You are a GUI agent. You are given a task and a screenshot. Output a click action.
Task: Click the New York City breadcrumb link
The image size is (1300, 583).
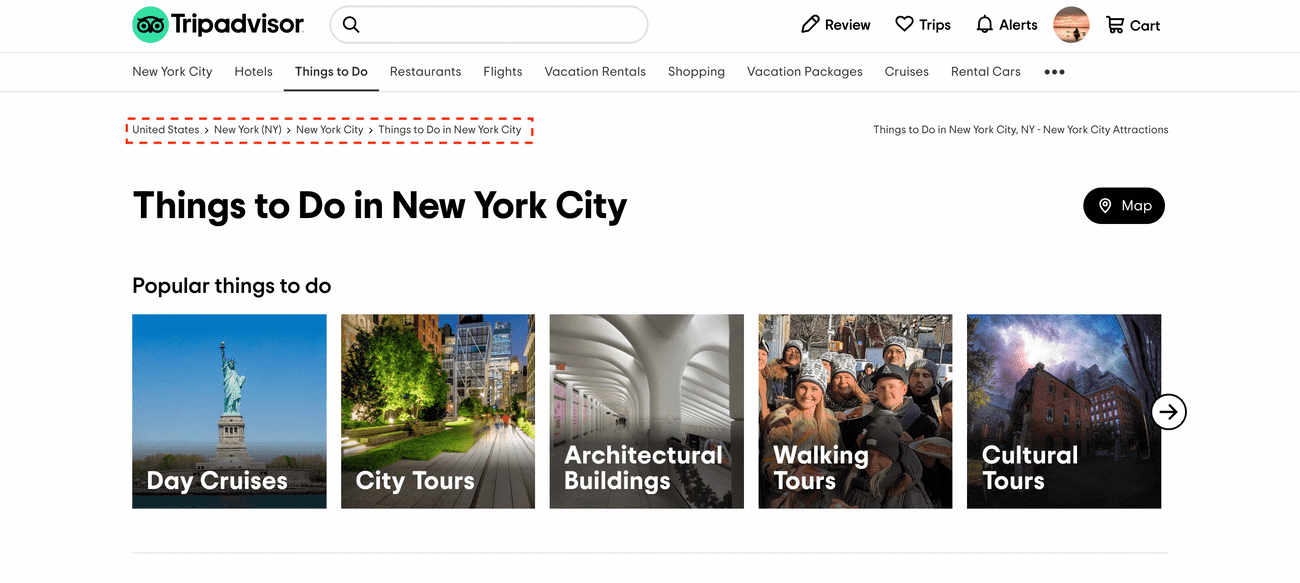coord(330,130)
